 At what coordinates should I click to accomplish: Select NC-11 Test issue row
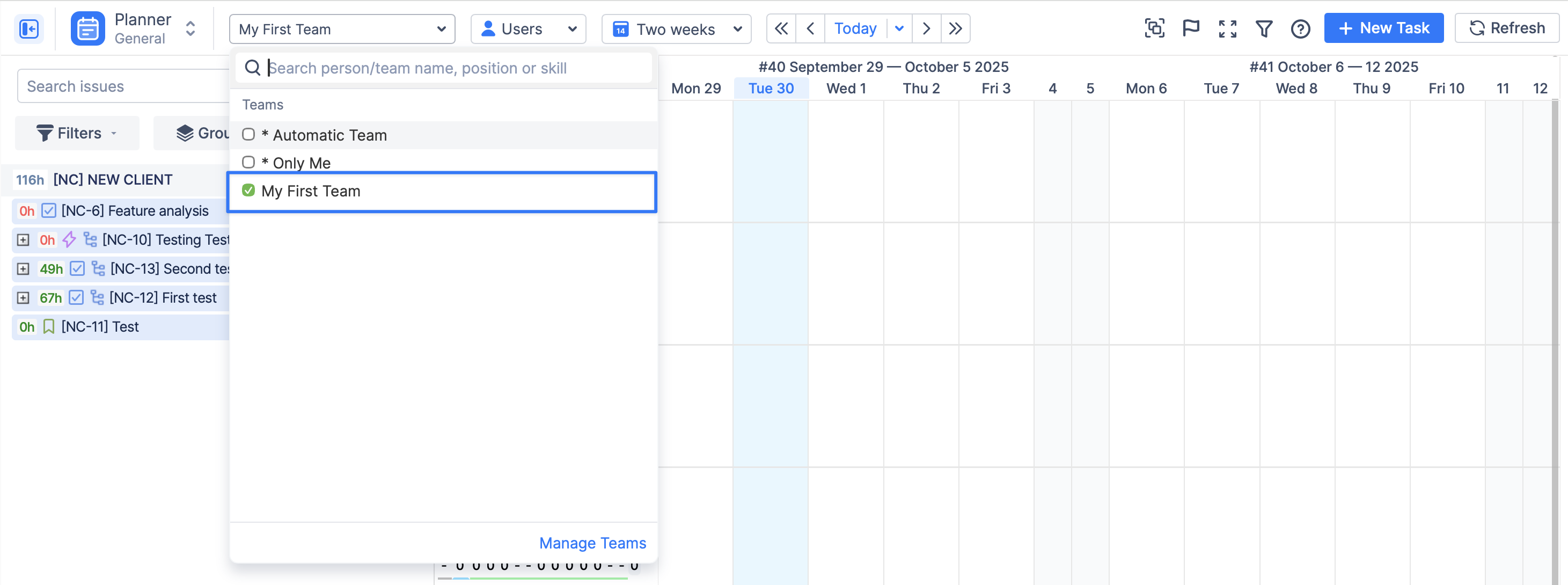coord(100,327)
